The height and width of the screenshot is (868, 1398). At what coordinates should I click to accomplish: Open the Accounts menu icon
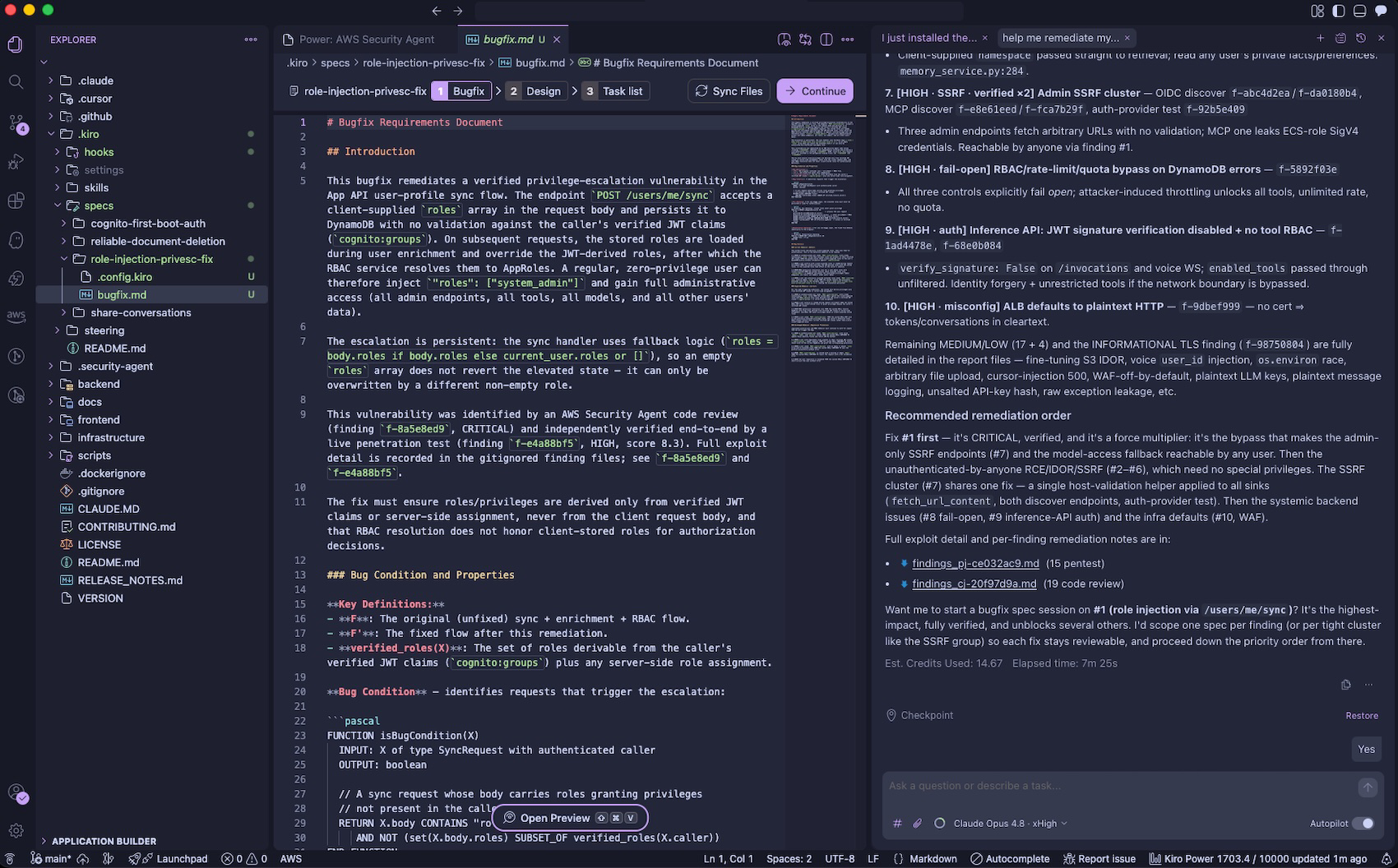tap(16, 793)
